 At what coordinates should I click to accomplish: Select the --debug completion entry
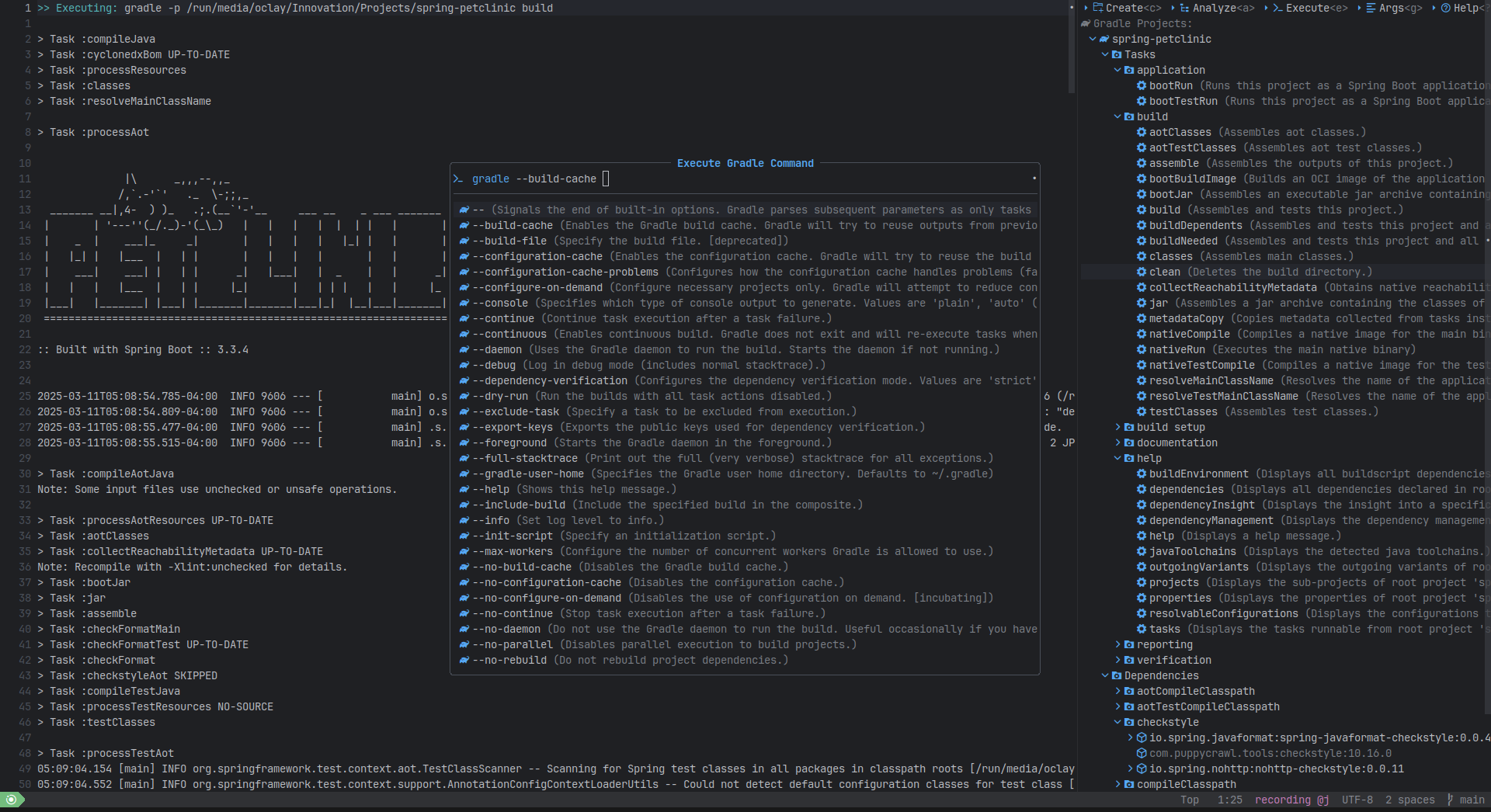click(x=745, y=365)
